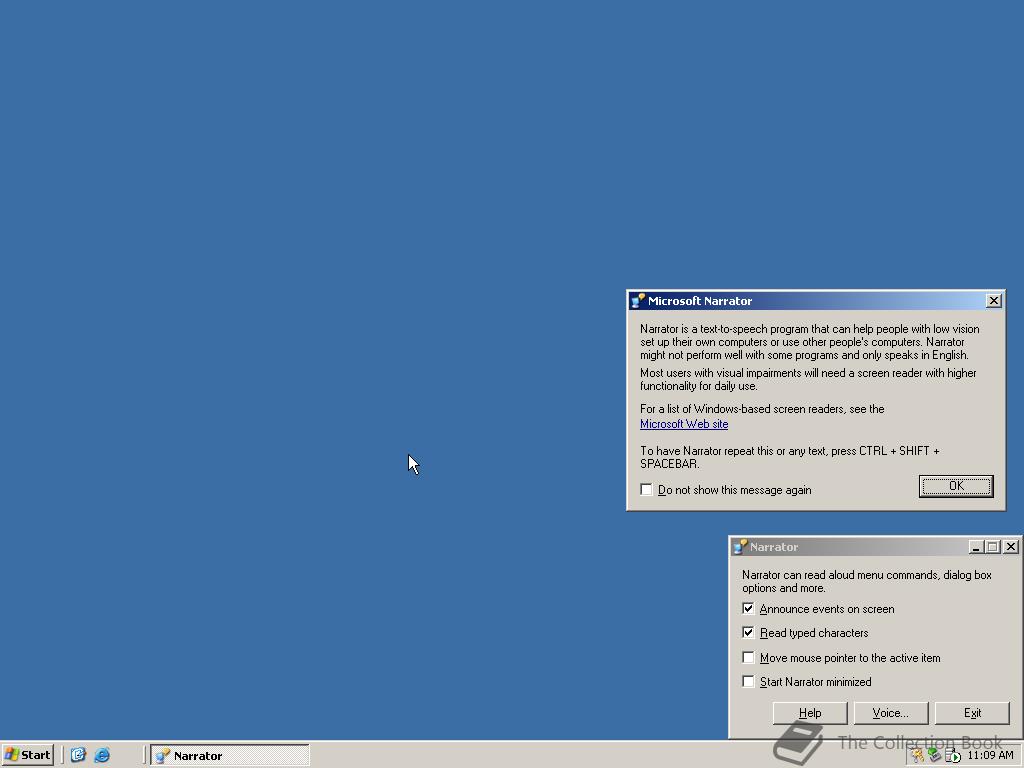Open the Start menu
Viewport: 1024px width, 768px height.
point(27,755)
